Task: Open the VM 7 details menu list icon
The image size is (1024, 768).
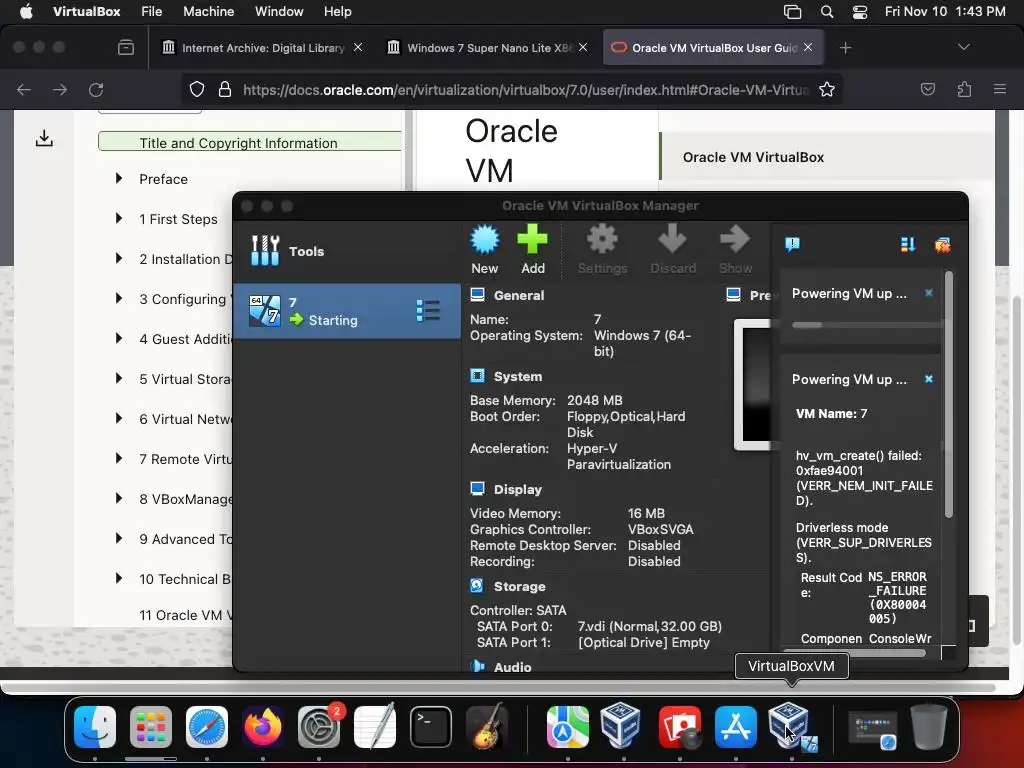Action: click(x=428, y=311)
